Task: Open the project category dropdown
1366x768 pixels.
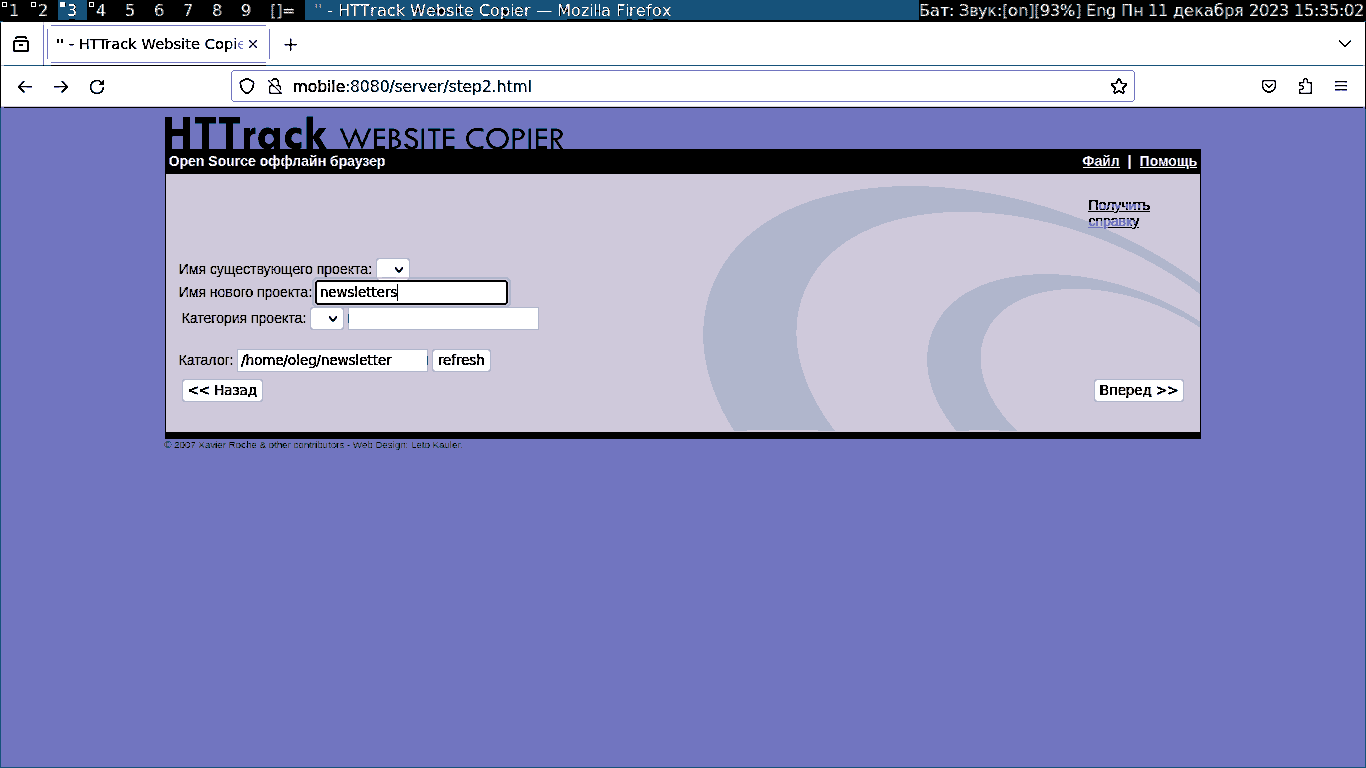Action: (327, 319)
